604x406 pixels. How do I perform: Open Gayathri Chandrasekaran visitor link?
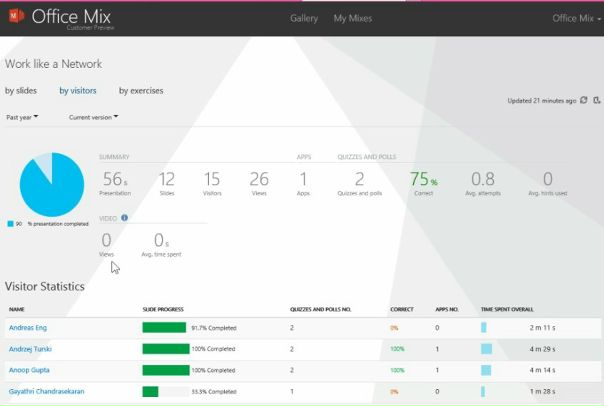(x=47, y=391)
